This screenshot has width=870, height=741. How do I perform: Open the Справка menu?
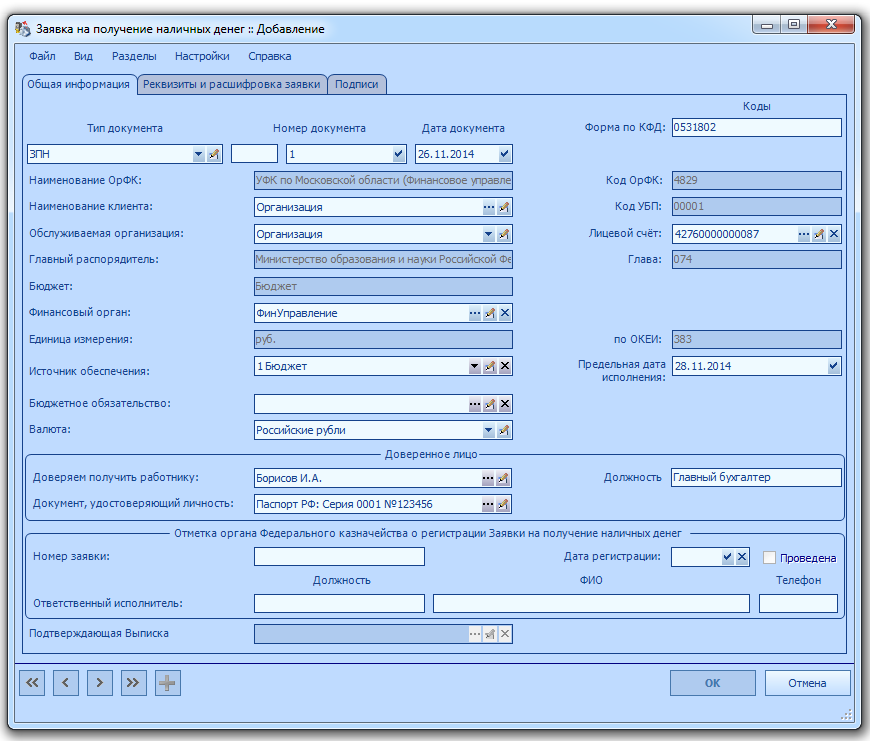(270, 56)
